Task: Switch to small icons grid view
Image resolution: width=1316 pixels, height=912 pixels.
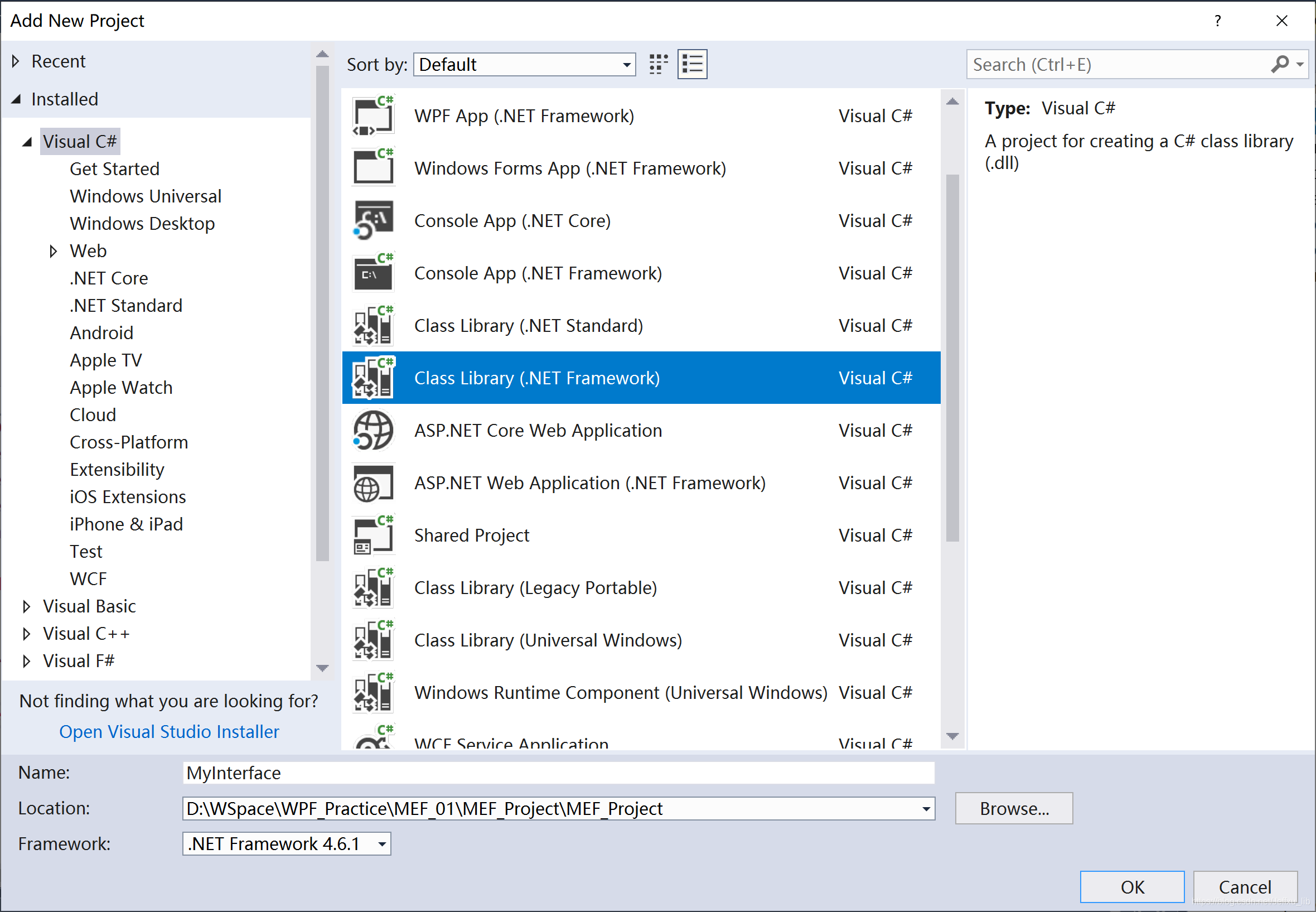Action: (x=659, y=64)
